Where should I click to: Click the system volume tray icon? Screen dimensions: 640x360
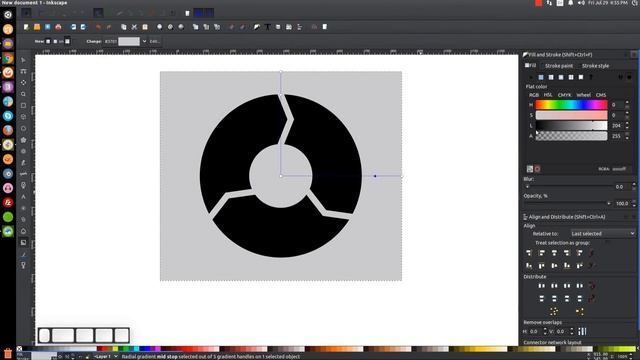(581, 3)
